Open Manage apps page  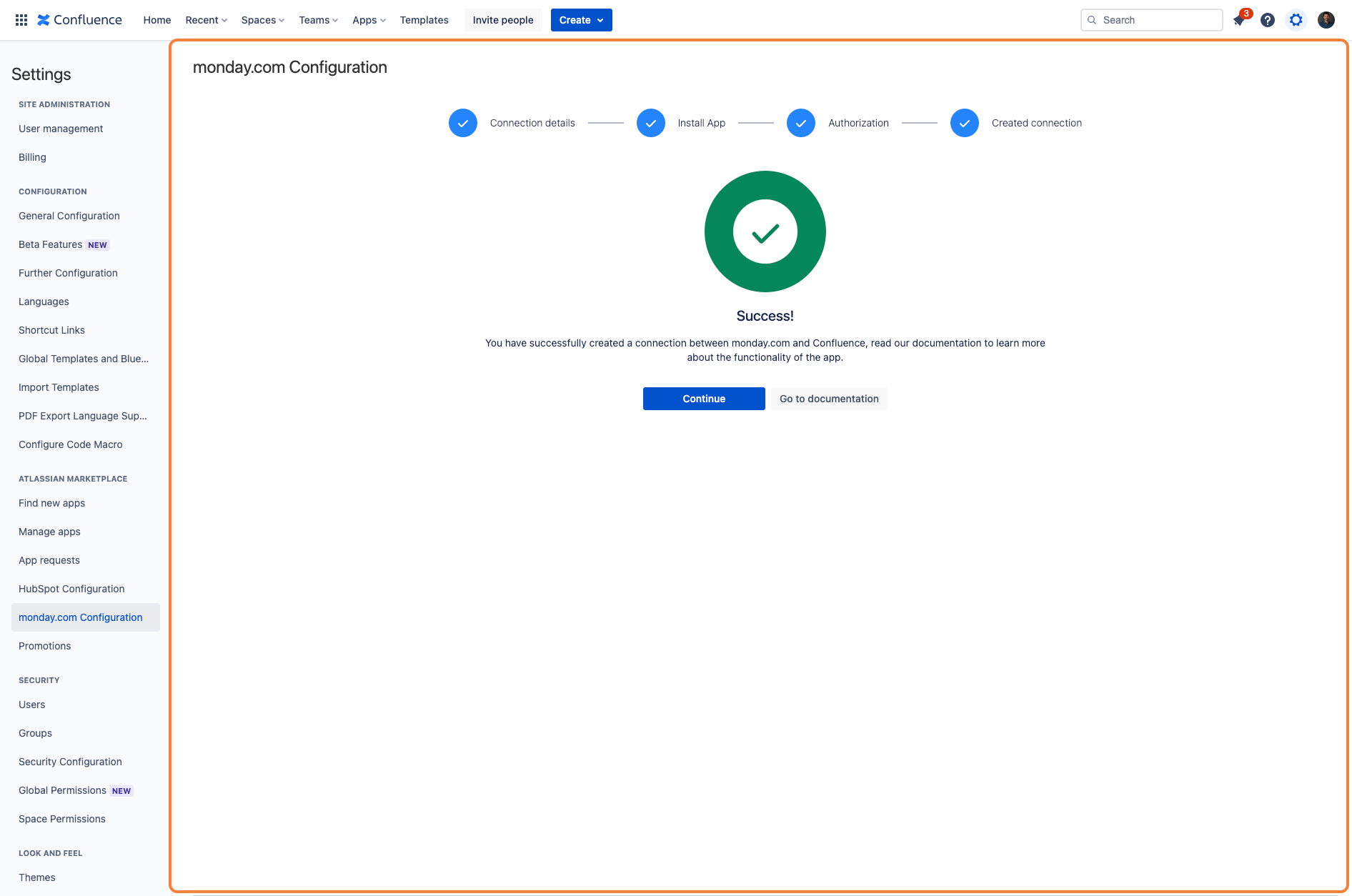(x=86, y=532)
